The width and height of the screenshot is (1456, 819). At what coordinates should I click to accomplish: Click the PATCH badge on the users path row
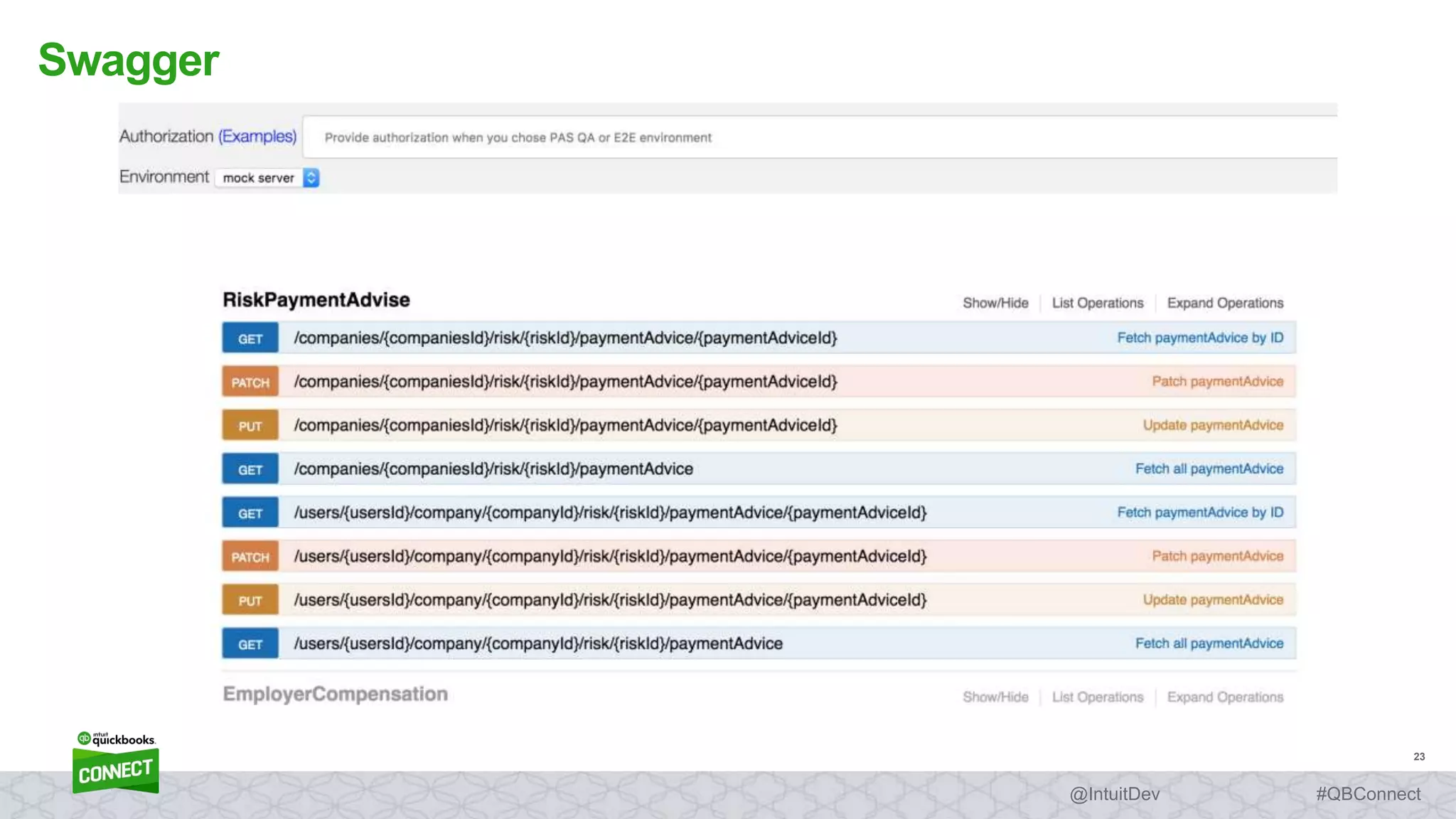[250, 557]
